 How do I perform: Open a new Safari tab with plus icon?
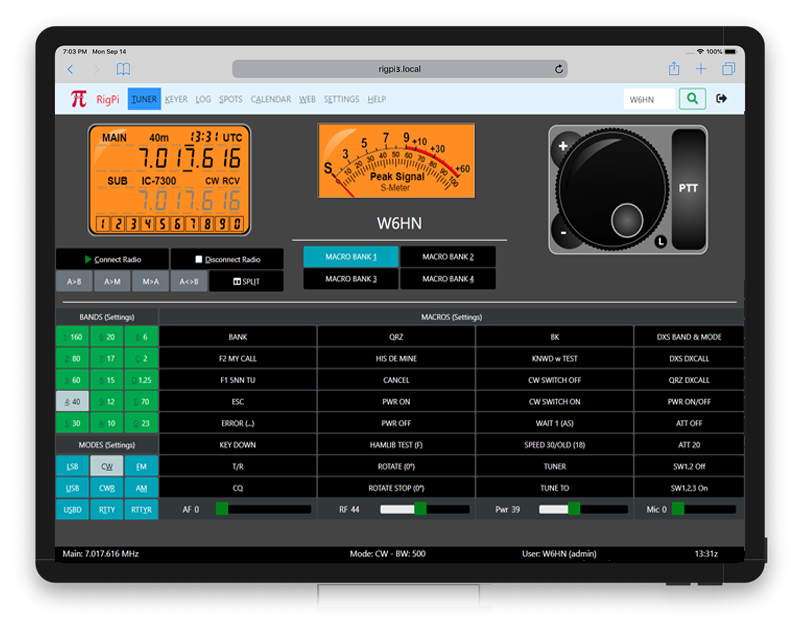pos(701,69)
